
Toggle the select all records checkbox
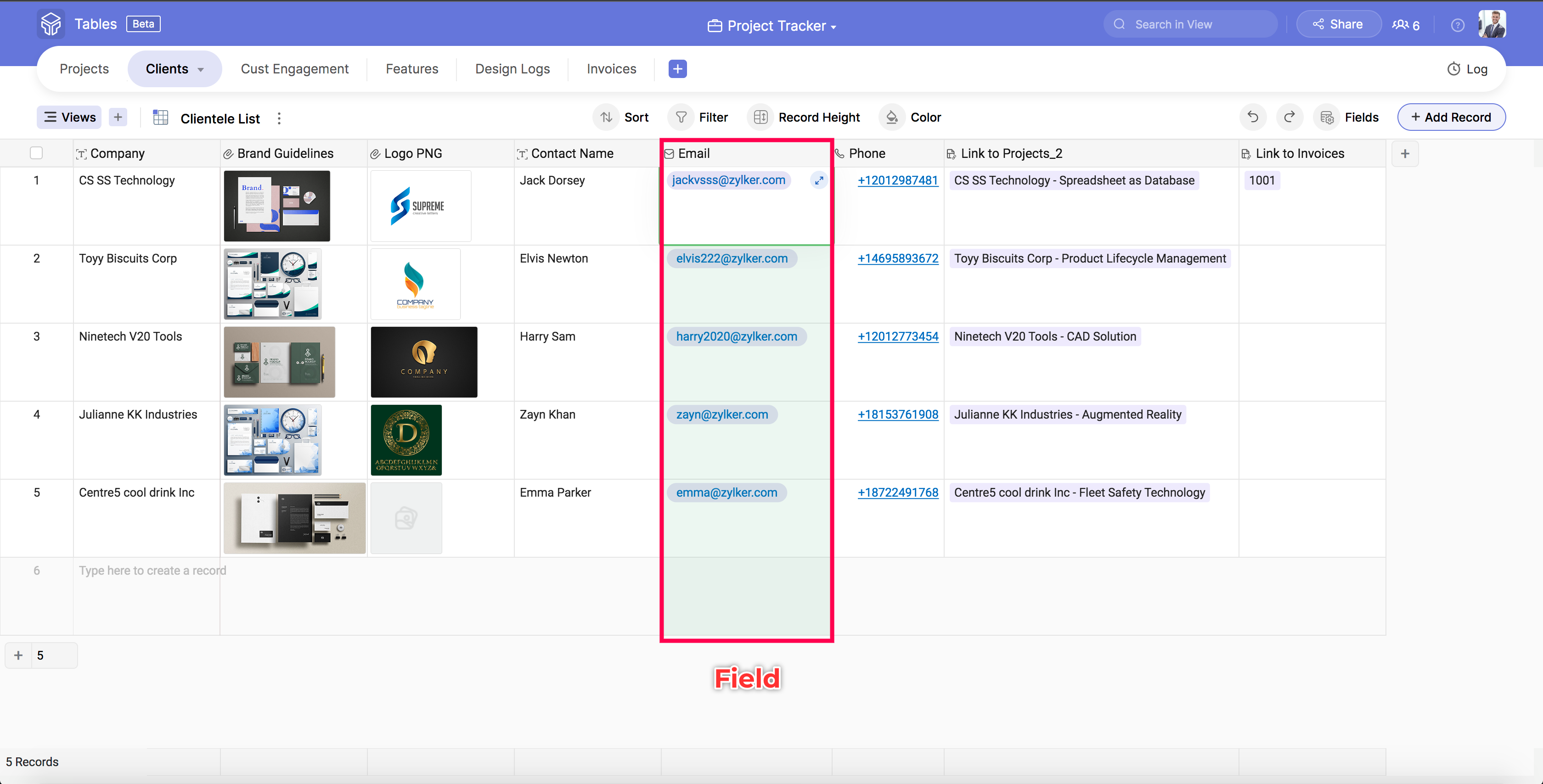pyautogui.click(x=37, y=153)
